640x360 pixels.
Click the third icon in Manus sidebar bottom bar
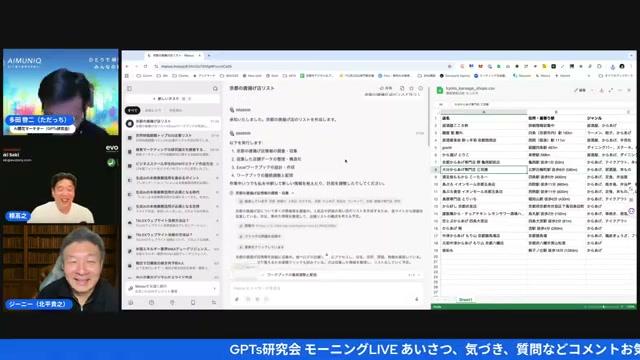[x=172, y=302]
